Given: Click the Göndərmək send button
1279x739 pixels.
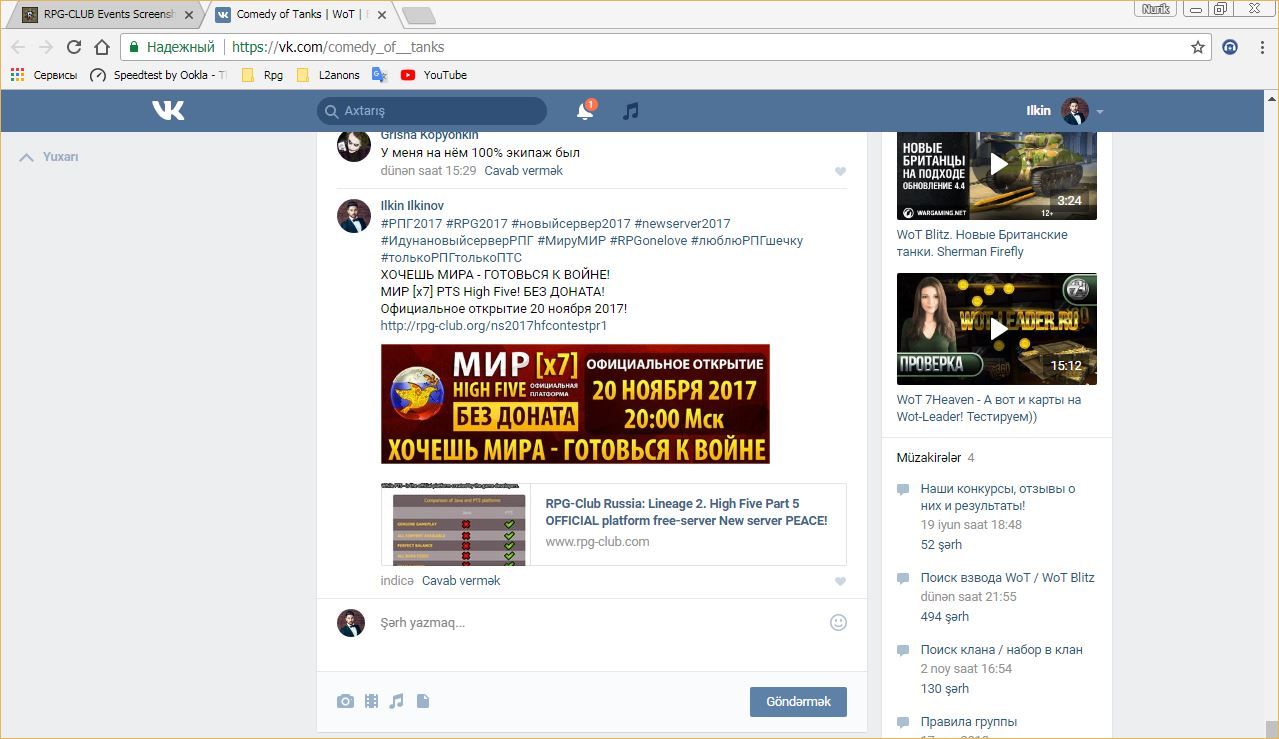Looking at the screenshot, I should coord(798,702).
